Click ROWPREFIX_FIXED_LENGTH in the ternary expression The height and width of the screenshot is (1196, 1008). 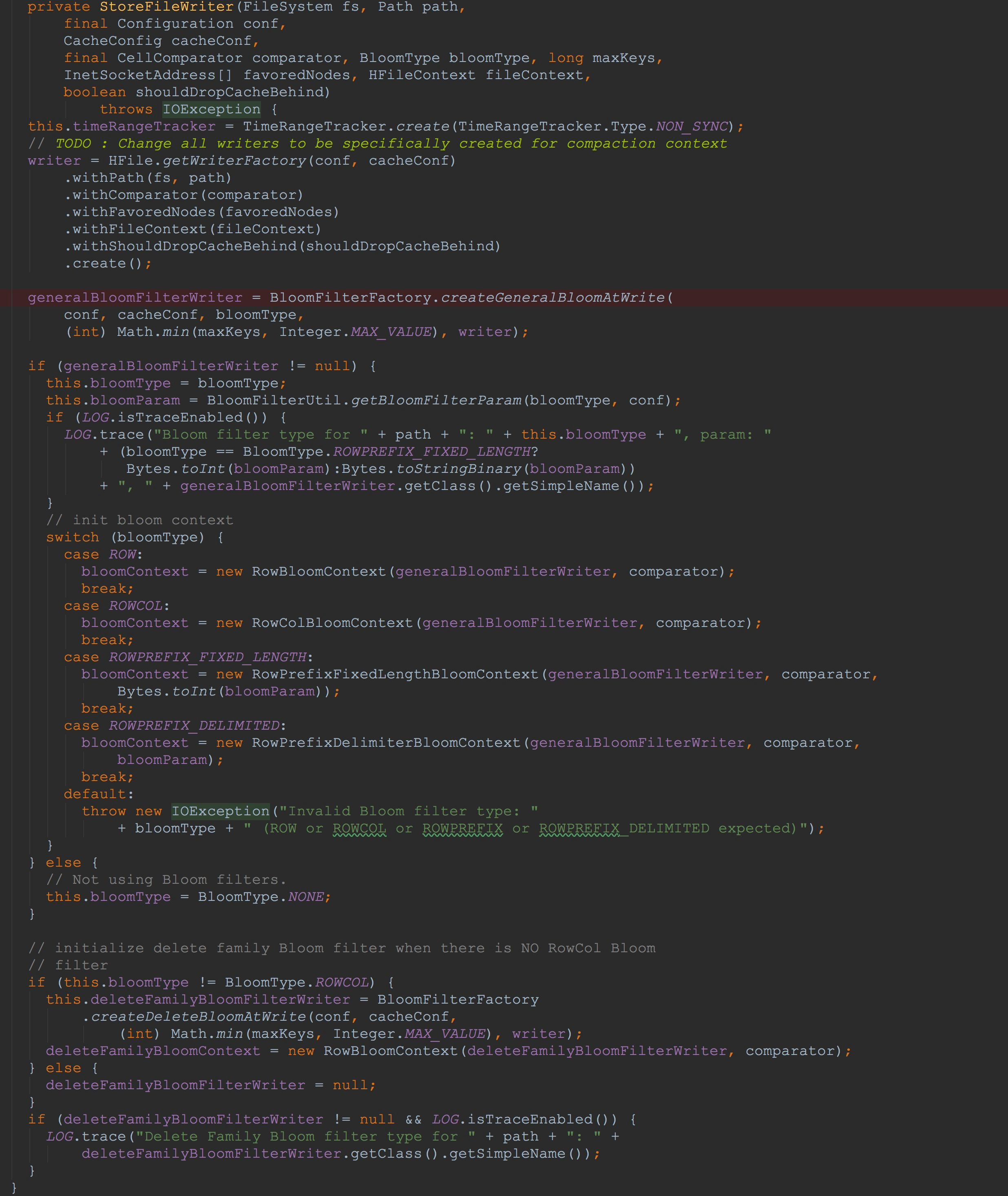pyautogui.click(x=432, y=452)
